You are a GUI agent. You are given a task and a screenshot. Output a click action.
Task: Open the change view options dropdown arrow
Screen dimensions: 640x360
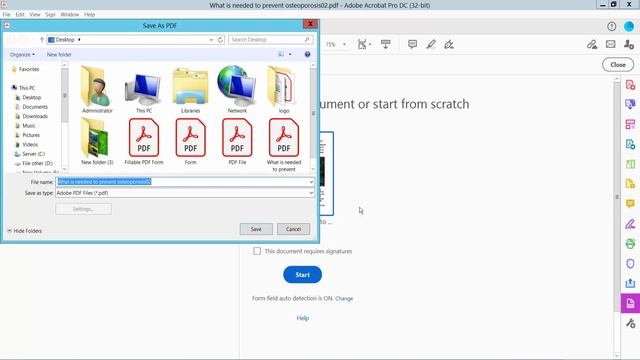[x=290, y=54]
